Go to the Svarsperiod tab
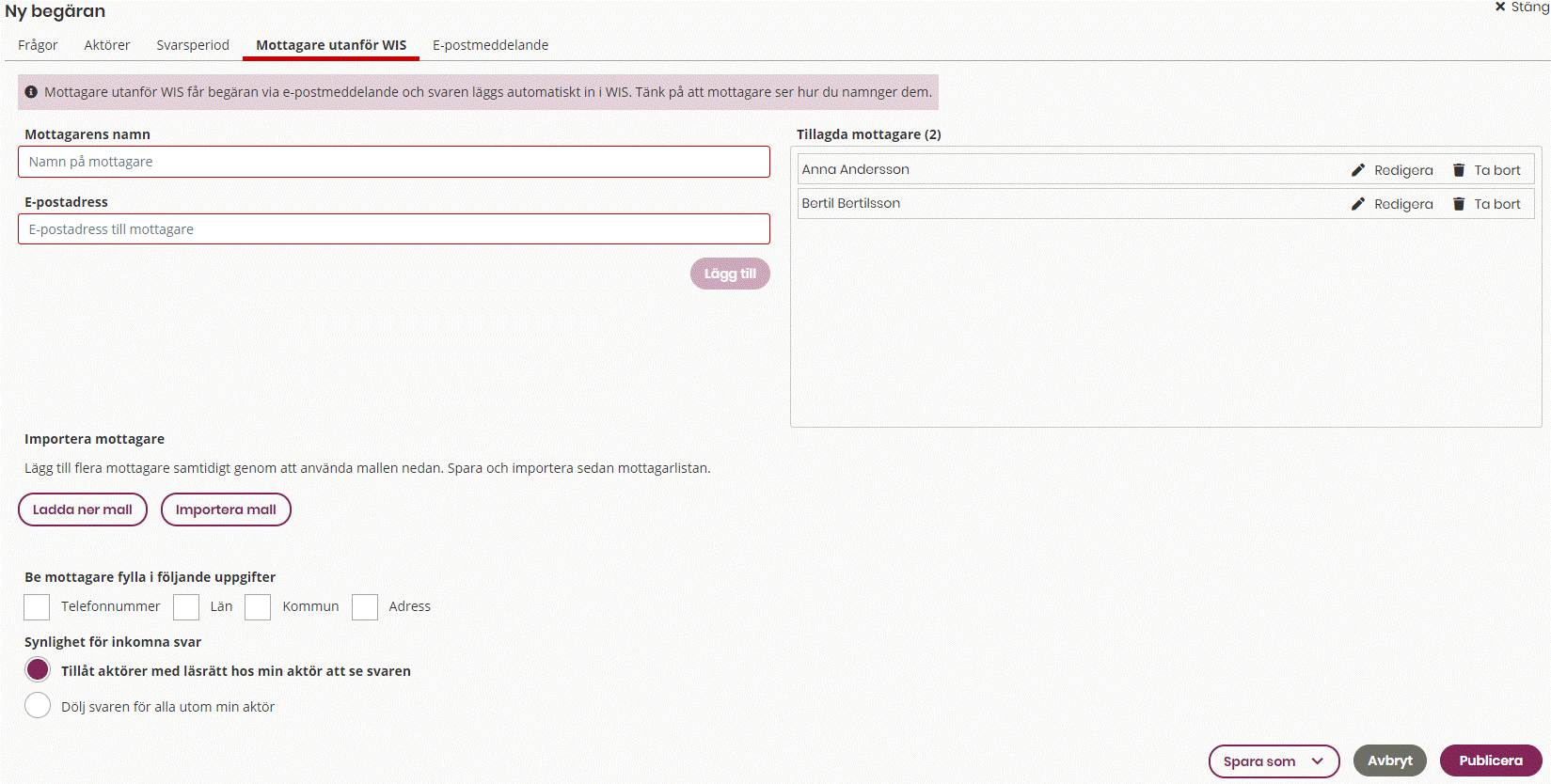The width and height of the screenshot is (1551, 784). [193, 45]
